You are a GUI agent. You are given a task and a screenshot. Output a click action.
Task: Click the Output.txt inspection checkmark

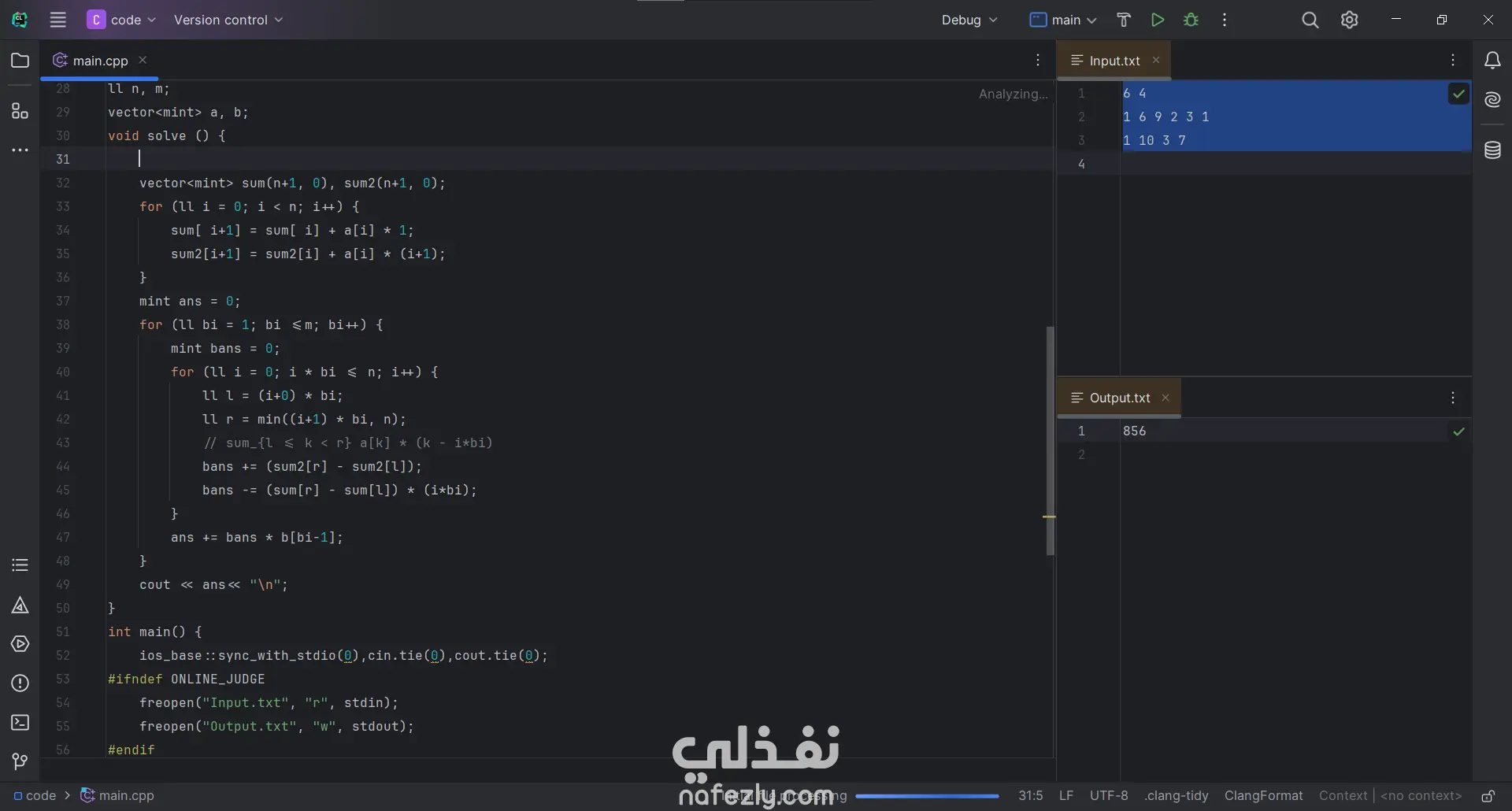click(x=1459, y=431)
